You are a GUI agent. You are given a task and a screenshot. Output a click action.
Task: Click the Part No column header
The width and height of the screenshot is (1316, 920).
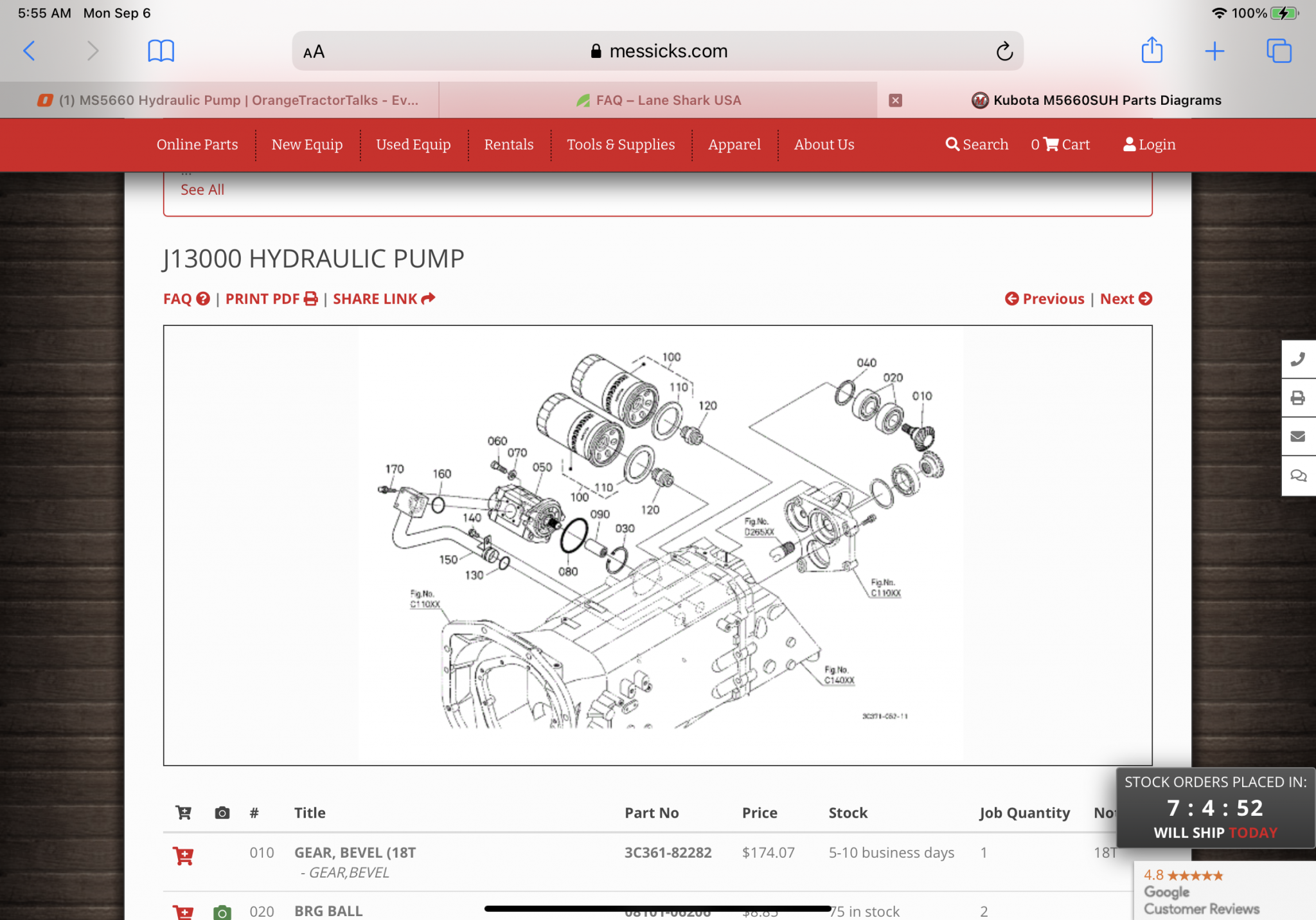[652, 813]
